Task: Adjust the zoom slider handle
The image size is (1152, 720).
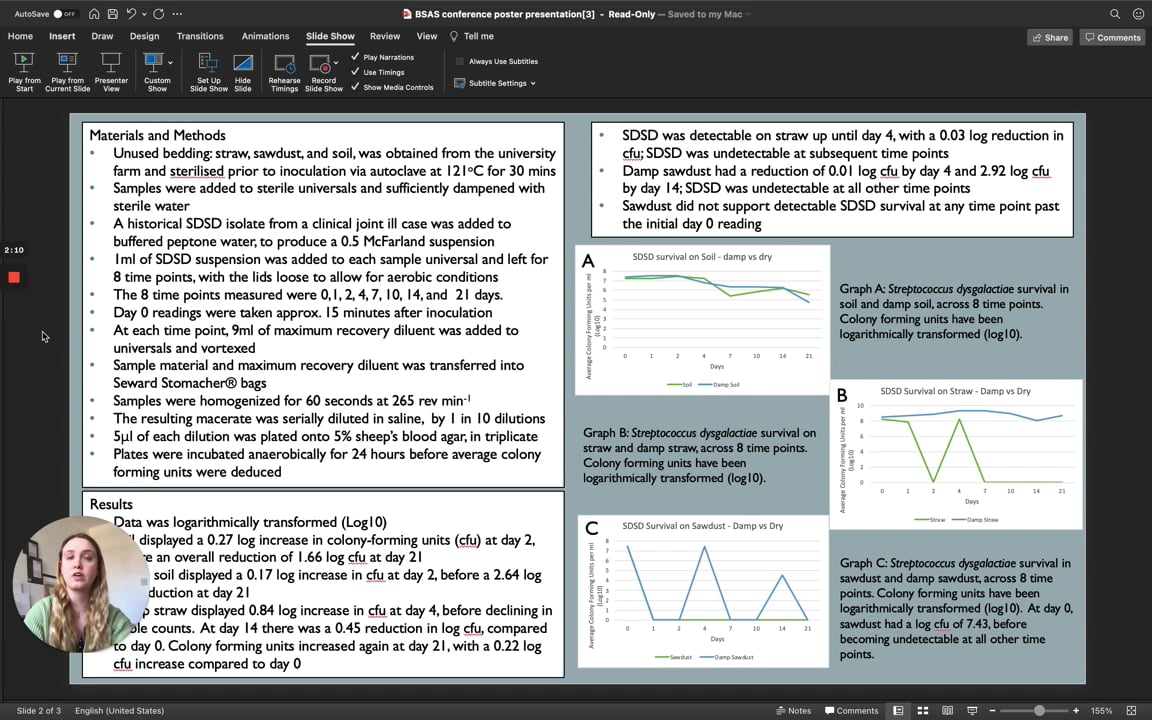Action: click(1039, 711)
